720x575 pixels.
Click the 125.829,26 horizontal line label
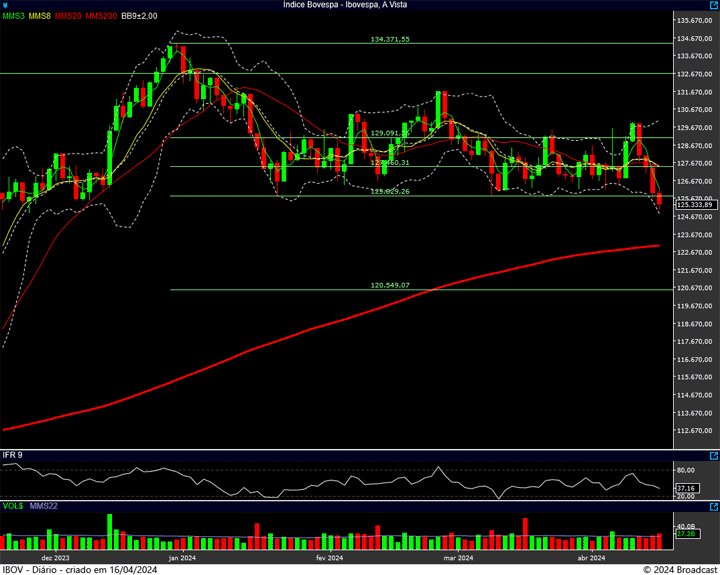[390, 191]
